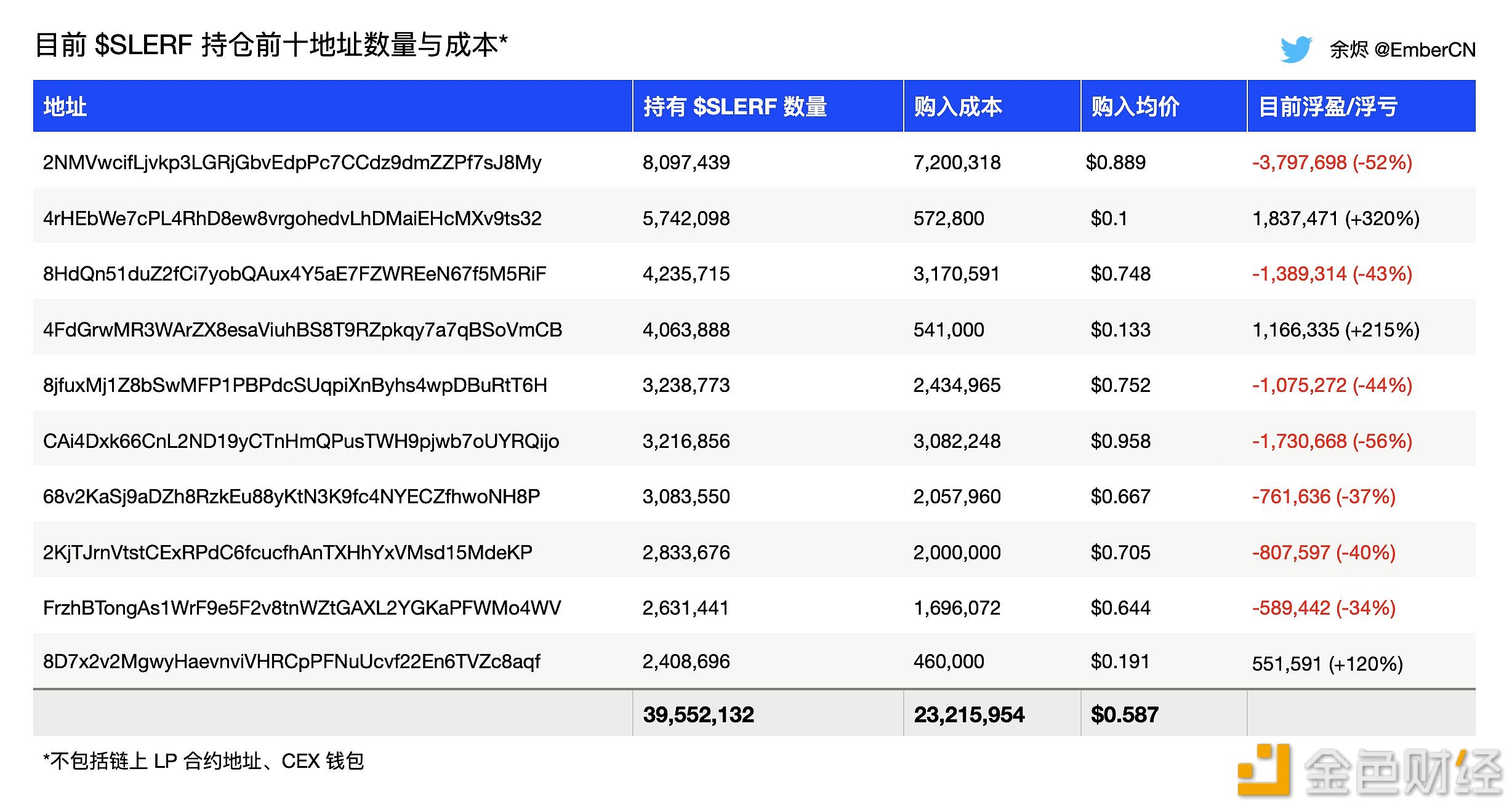The image size is (1512, 806).
Task: Select address 68v2KaSj9aDZh8RzkEu88yKtN3K9fc4NYECZfhwoNH8P
Action: (x=292, y=497)
